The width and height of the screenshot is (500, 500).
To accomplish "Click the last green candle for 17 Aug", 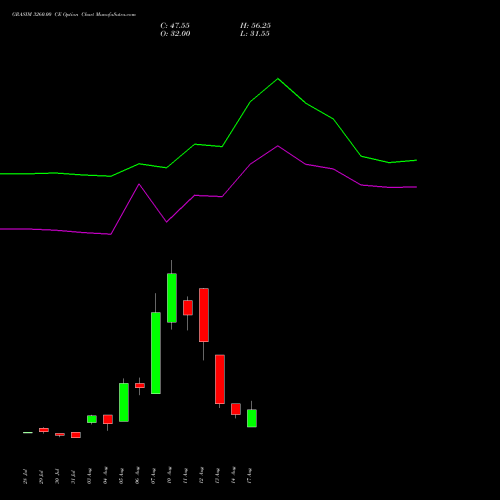I will (x=252, y=418).
